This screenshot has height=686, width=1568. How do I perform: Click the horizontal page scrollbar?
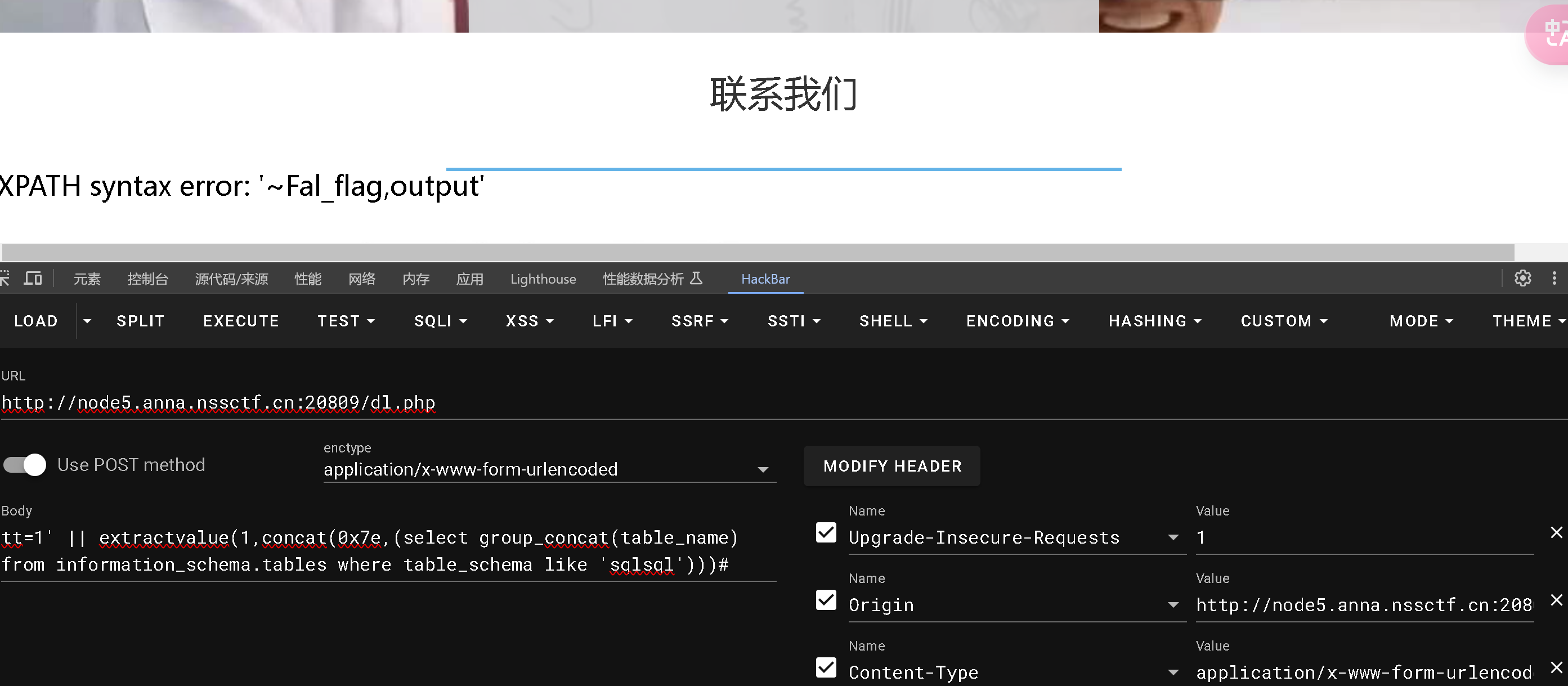pos(757,253)
